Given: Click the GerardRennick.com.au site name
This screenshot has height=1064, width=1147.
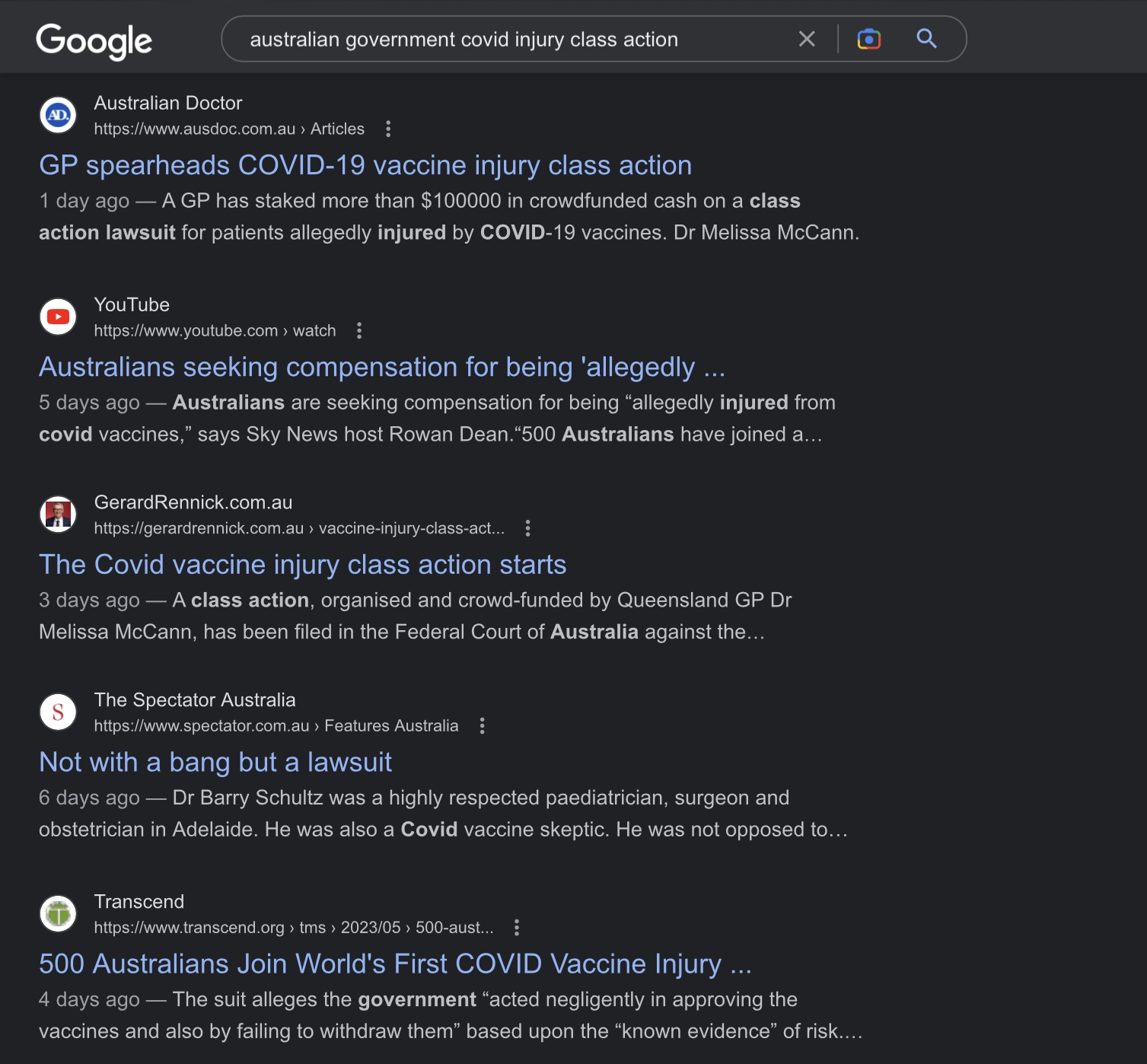Looking at the screenshot, I should coord(193,502).
